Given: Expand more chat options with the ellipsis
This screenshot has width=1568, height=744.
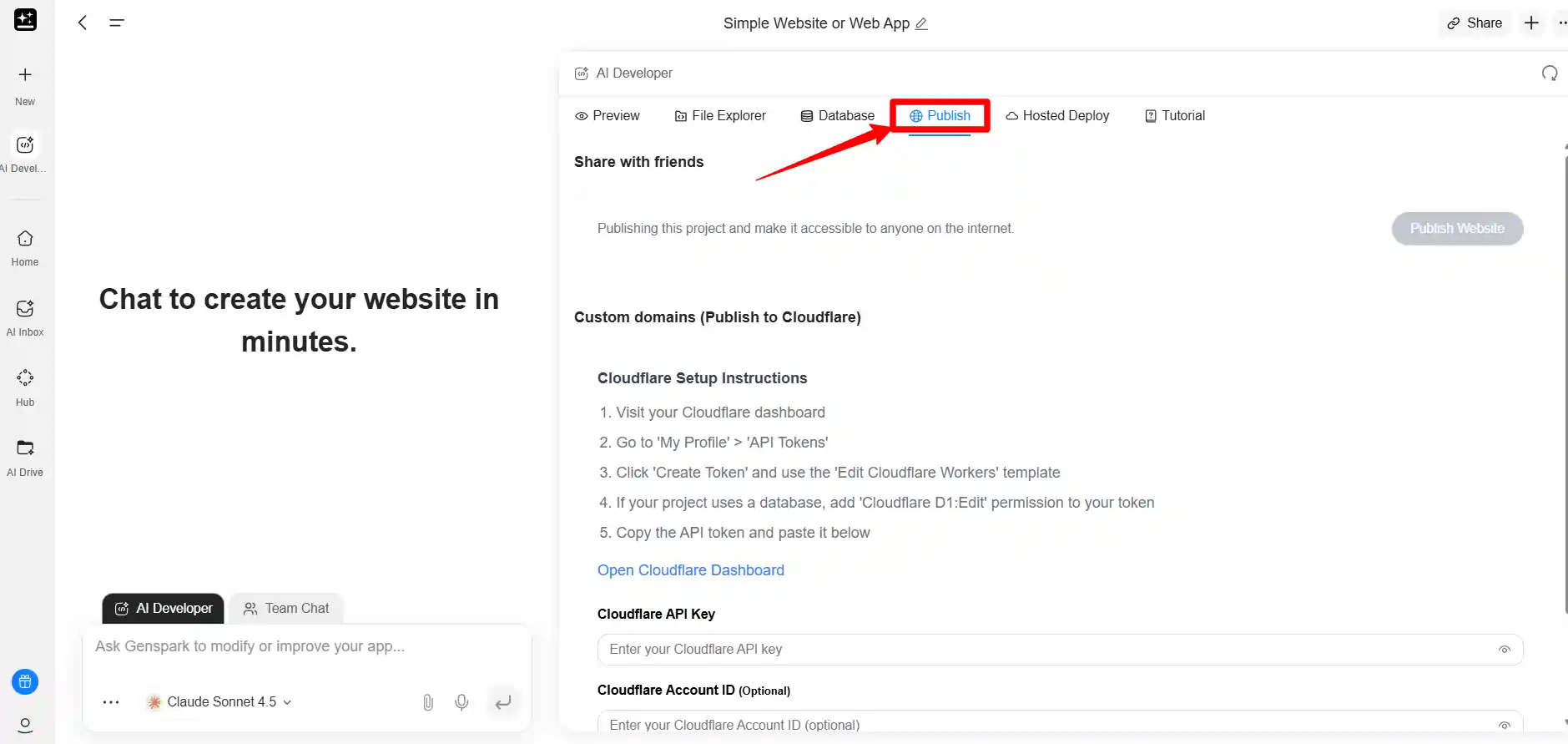Looking at the screenshot, I should click(x=110, y=702).
